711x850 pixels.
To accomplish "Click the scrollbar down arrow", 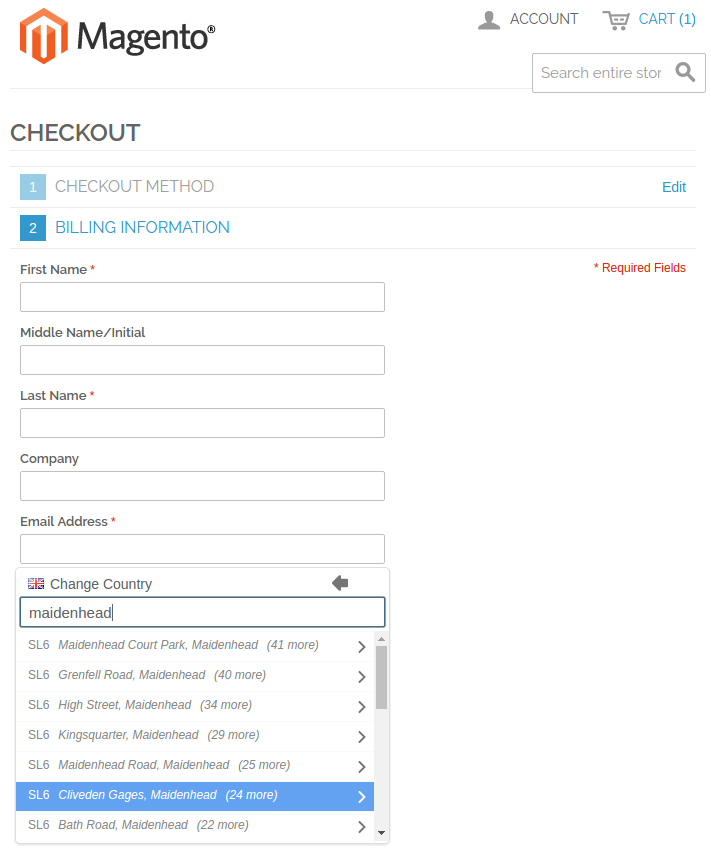I will coord(382,833).
